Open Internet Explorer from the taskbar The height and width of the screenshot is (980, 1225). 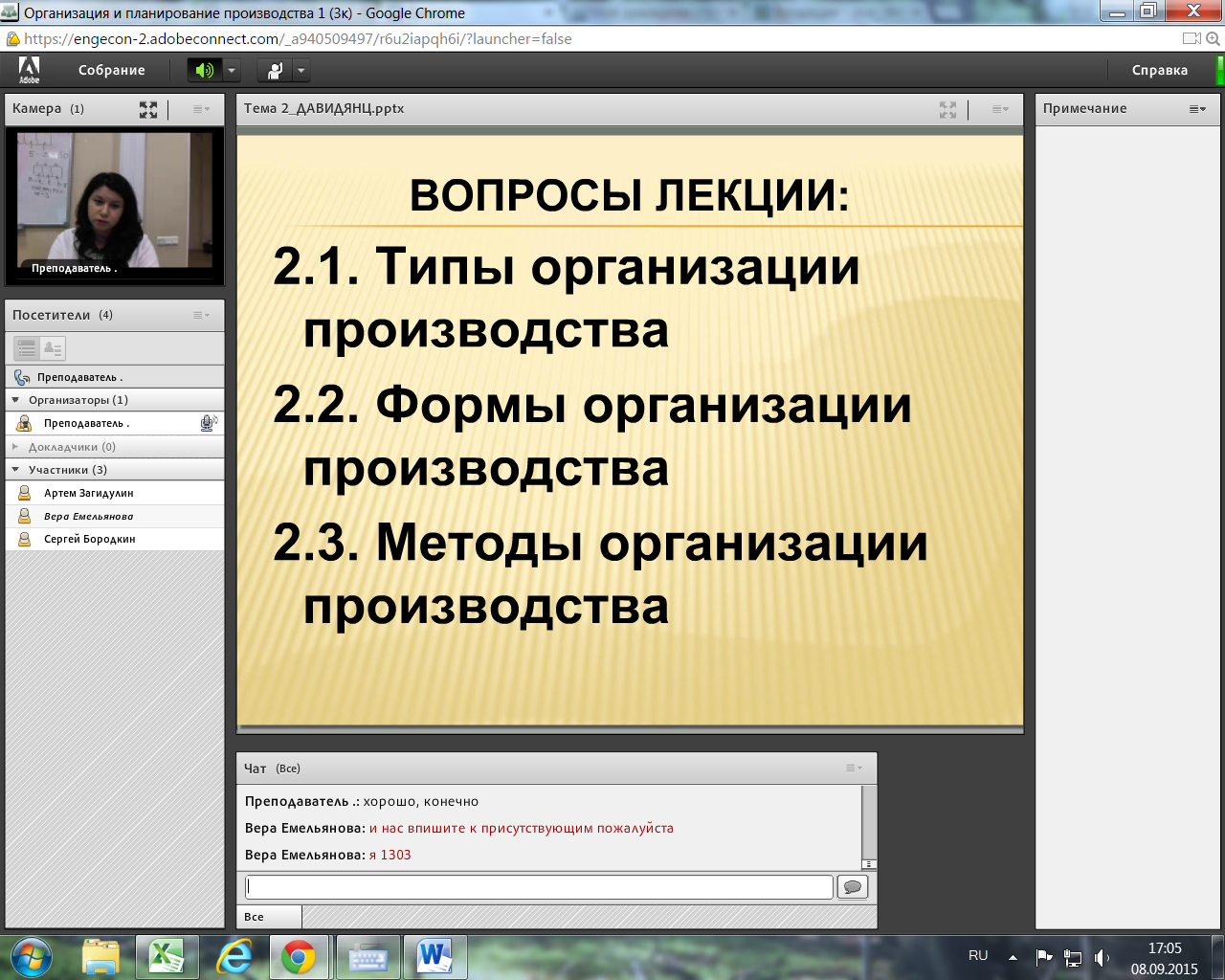click(x=234, y=957)
